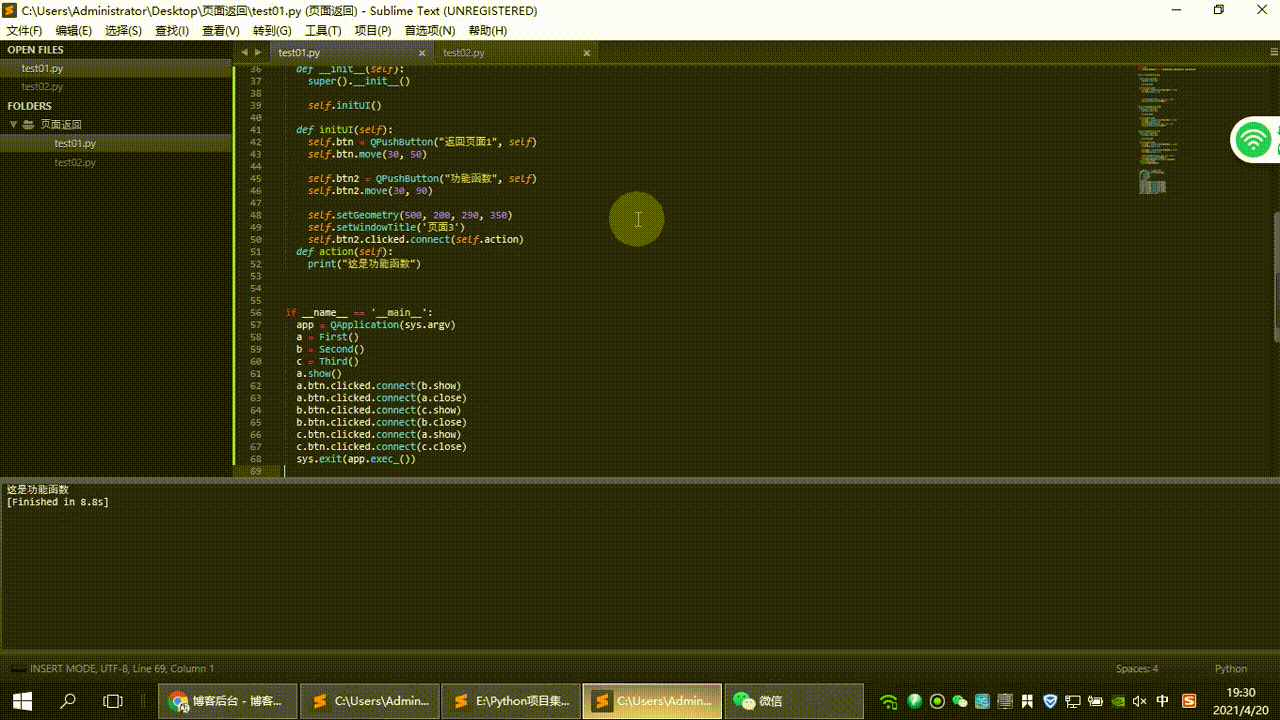Collapse the 页面返回 folder tree
This screenshot has height=720, width=1280.
point(14,125)
